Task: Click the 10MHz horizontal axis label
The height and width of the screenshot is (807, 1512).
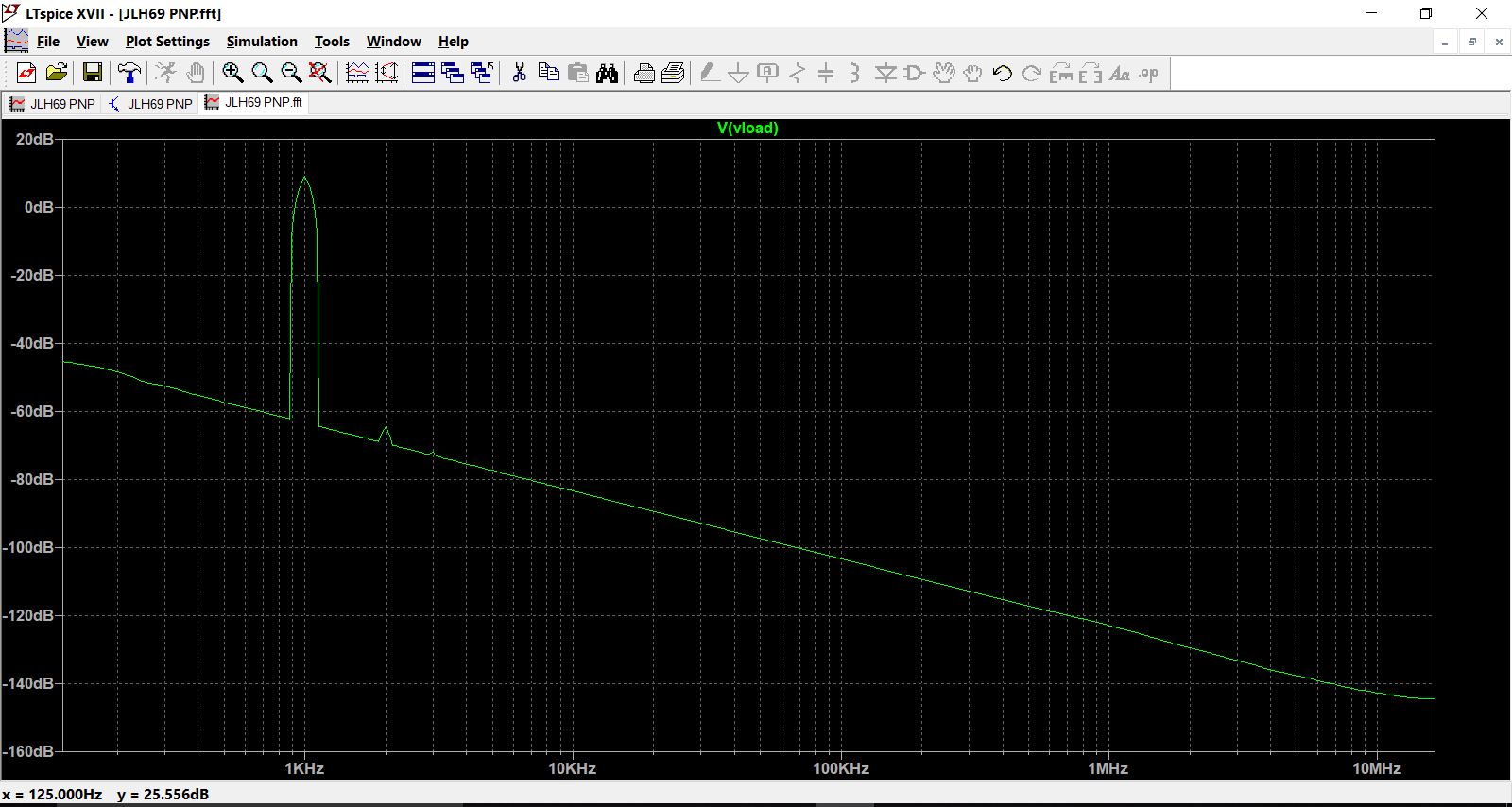Action: pos(1377,769)
